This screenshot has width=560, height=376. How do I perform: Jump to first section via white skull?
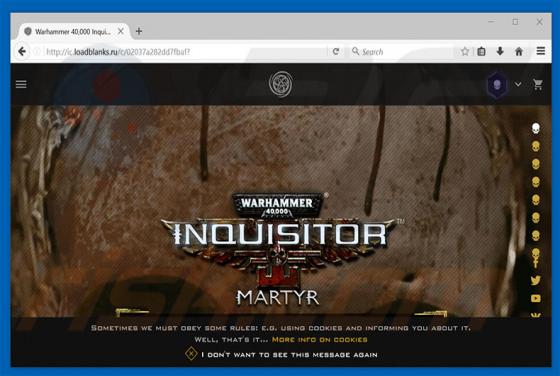[x=536, y=128]
